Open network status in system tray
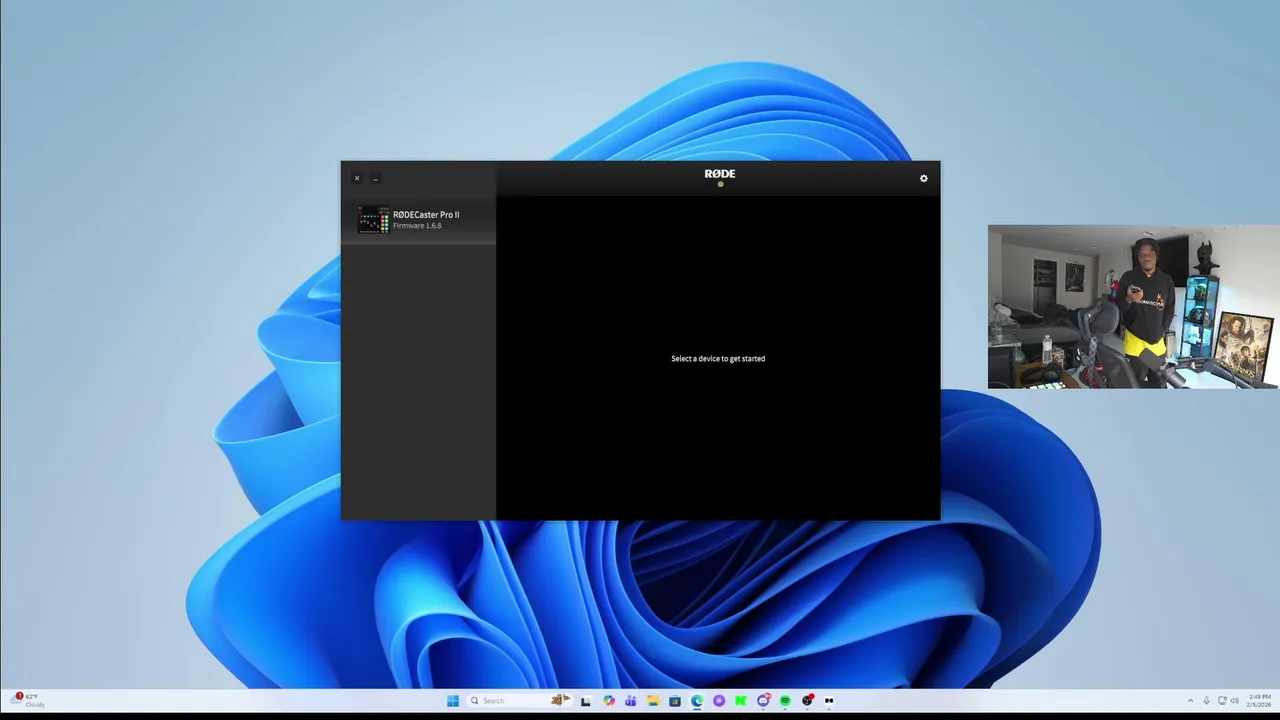 [1222, 700]
